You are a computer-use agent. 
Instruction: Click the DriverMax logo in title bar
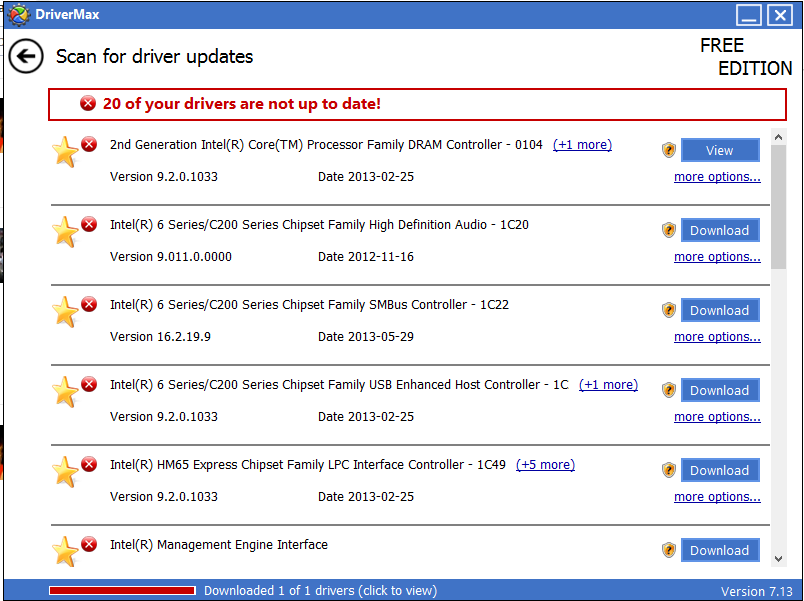click(19, 14)
